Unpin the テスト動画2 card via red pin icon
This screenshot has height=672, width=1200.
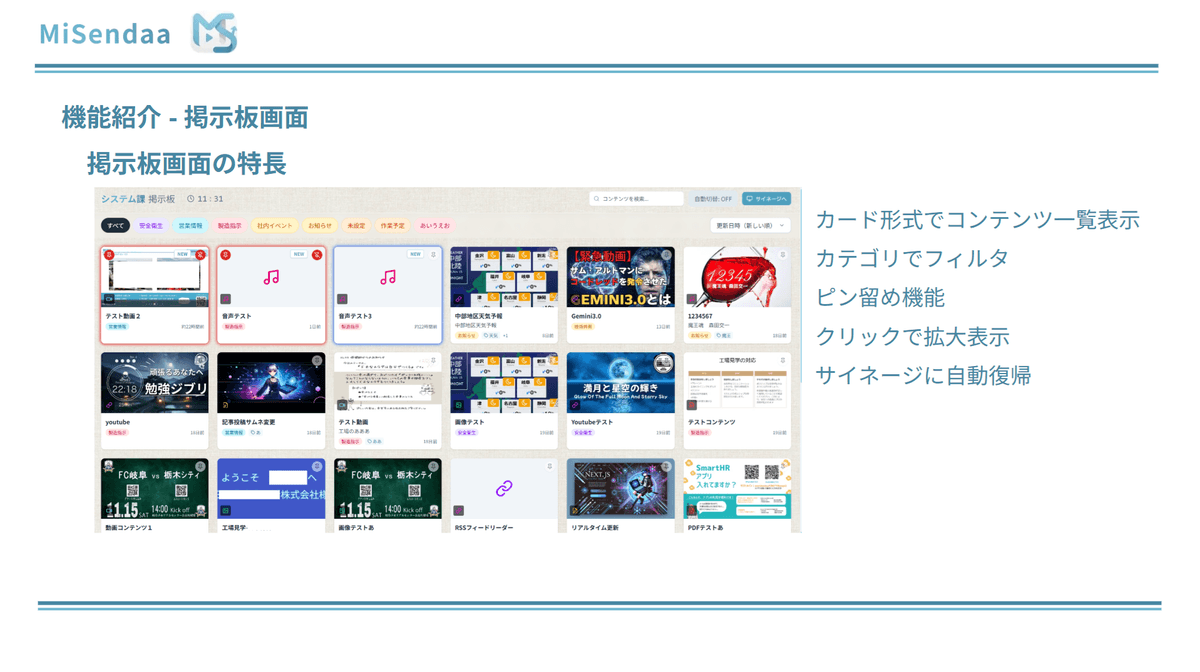[200, 255]
